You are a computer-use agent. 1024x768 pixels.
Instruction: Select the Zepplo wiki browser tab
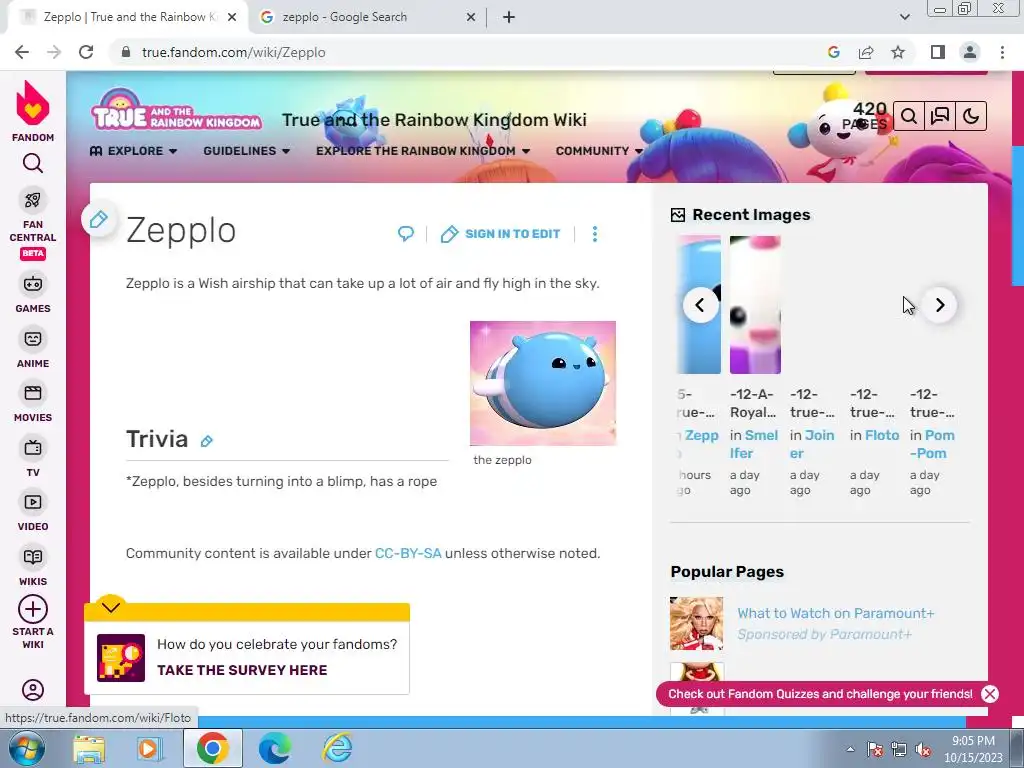coord(127,17)
